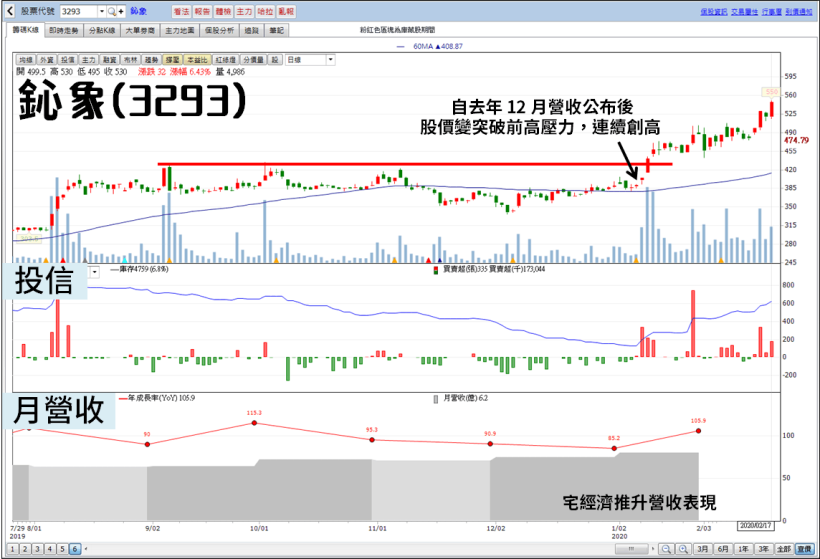
Task: Open the 哈拉 red button
Action: [x=265, y=12]
